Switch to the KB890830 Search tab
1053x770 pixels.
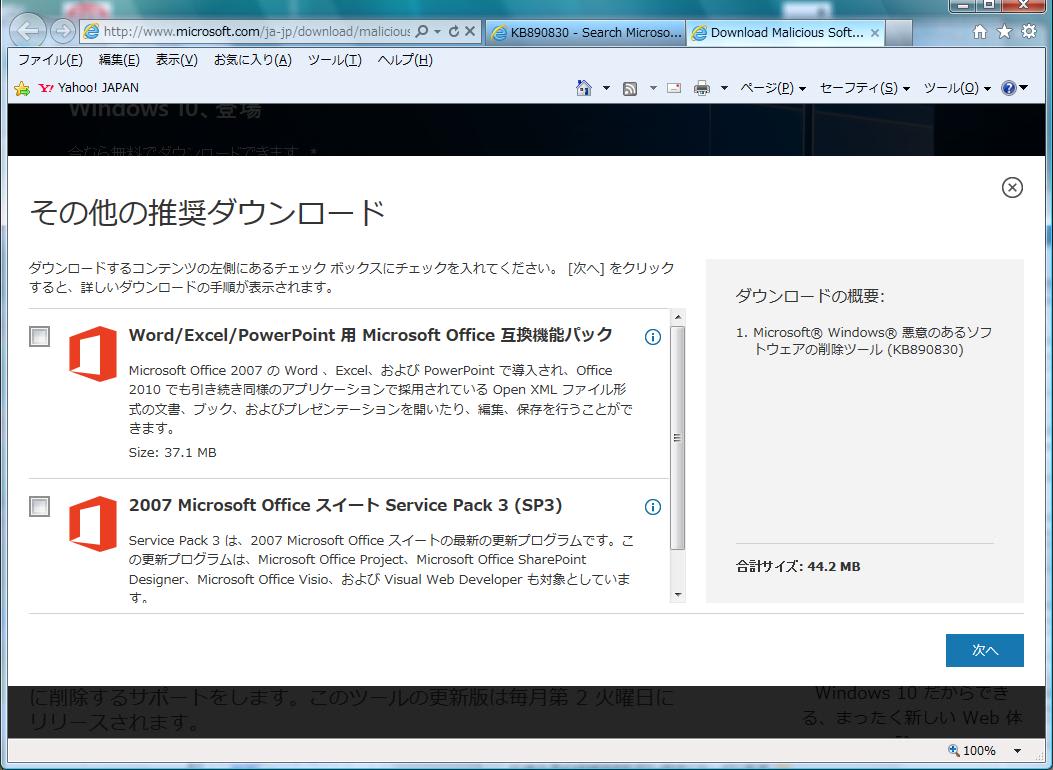585,32
